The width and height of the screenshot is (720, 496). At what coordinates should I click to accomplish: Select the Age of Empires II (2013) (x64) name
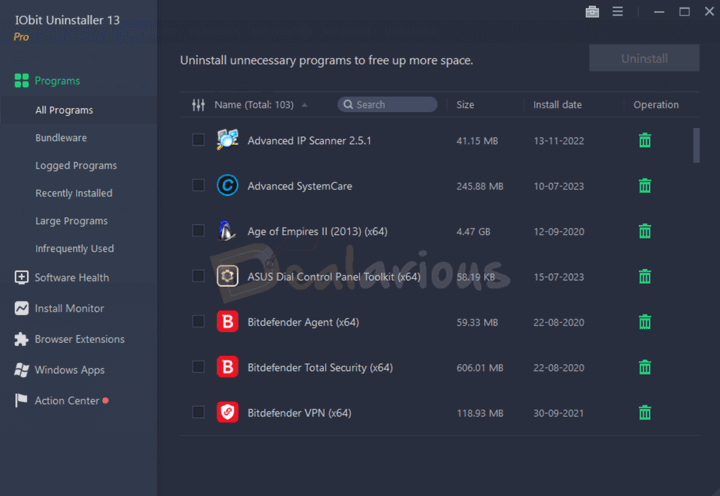[x=317, y=231]
